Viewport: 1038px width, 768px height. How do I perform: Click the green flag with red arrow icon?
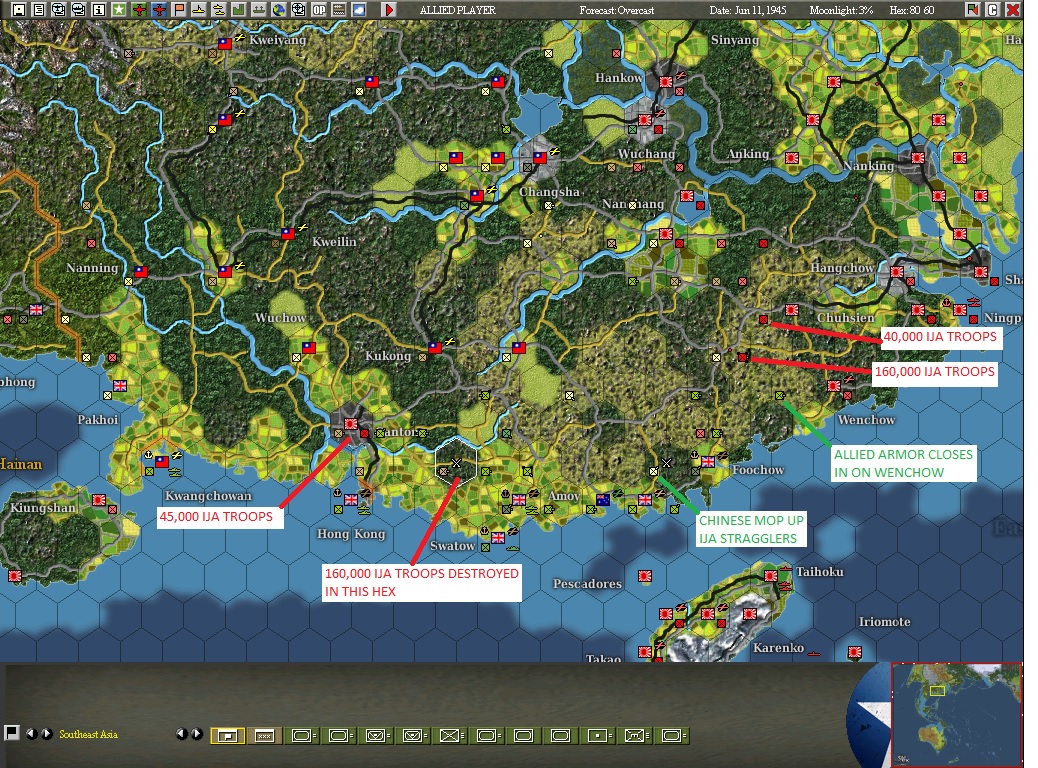tap(972, 10)
